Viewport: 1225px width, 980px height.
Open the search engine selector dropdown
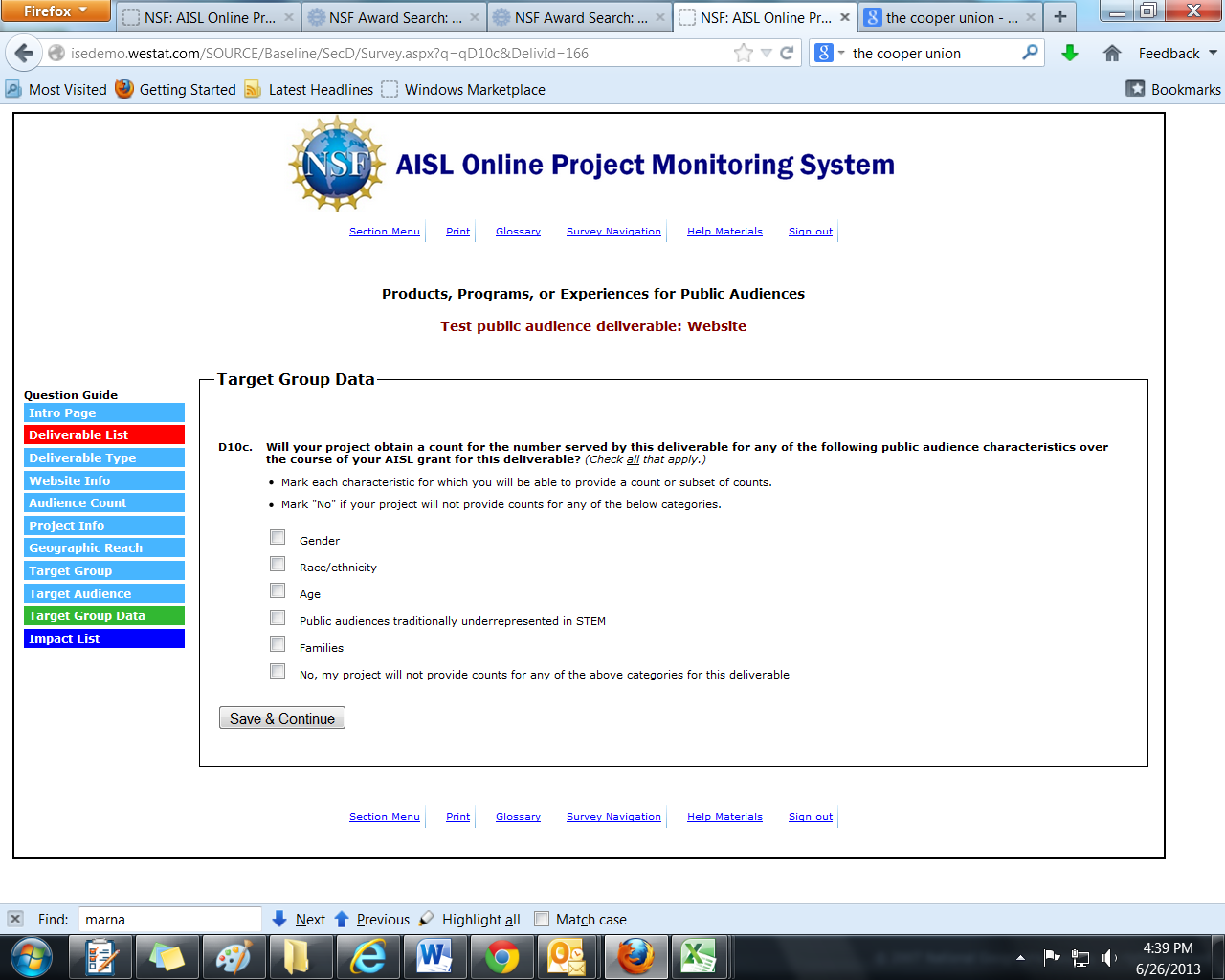point(830,54)
